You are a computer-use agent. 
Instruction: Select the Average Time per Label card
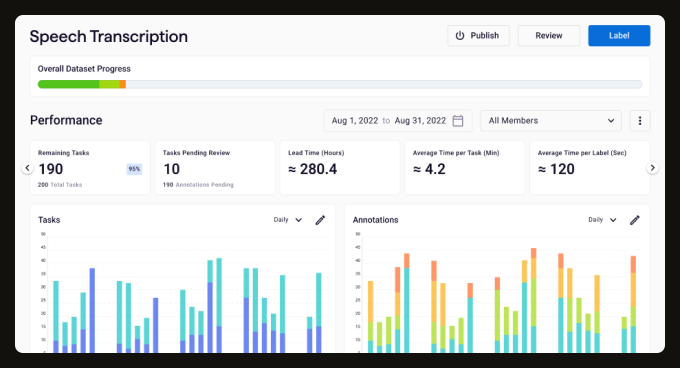point(590,167)
